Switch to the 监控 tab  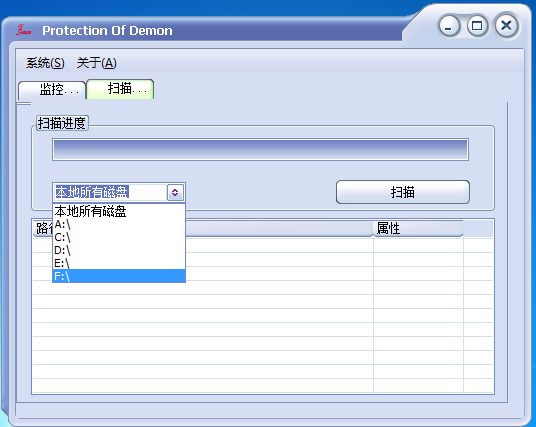(x=52, y=90)
